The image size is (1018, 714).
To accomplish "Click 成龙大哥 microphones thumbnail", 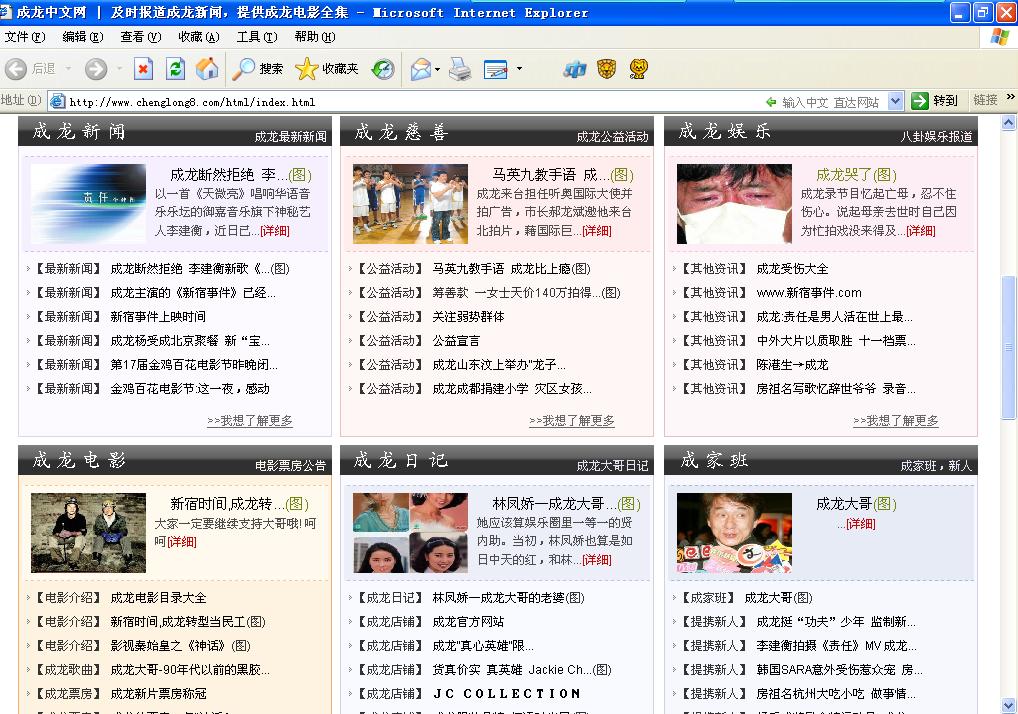I will point(734,533).
